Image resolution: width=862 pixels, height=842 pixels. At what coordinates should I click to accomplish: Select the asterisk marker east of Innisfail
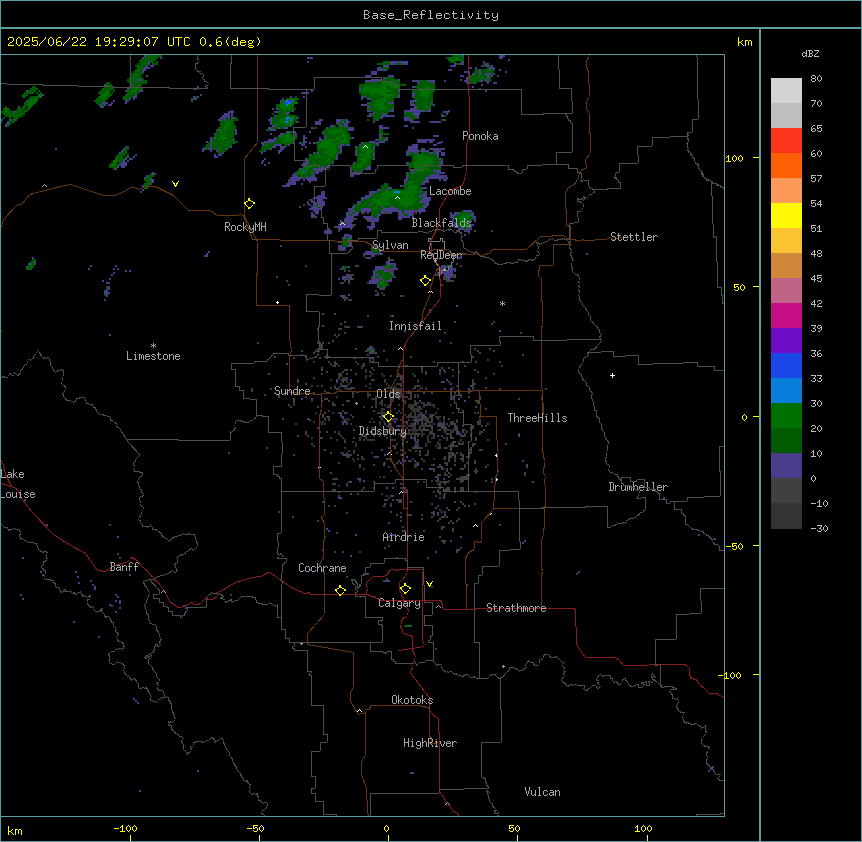502,303
